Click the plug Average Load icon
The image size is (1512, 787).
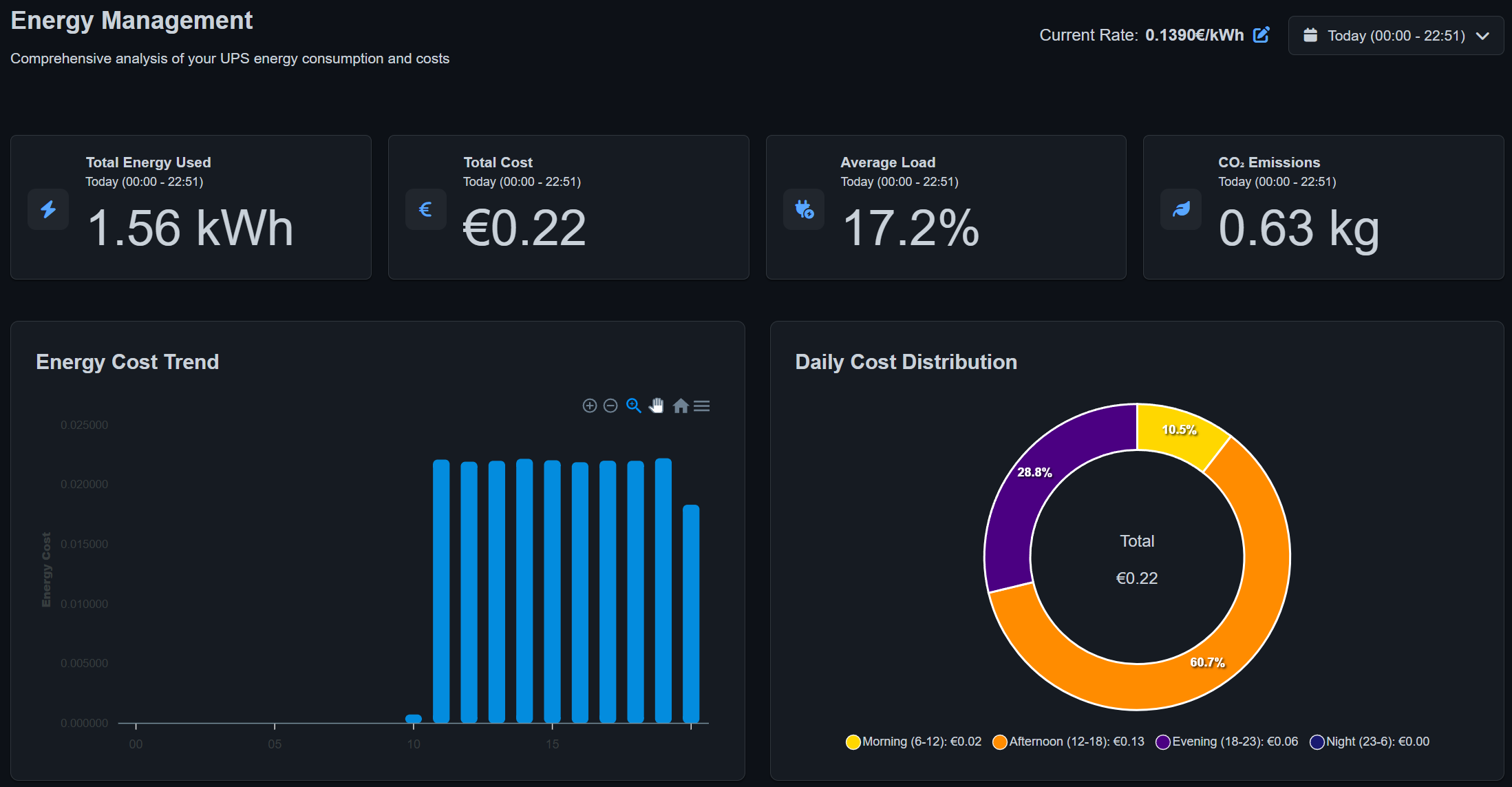click(804, 209)
